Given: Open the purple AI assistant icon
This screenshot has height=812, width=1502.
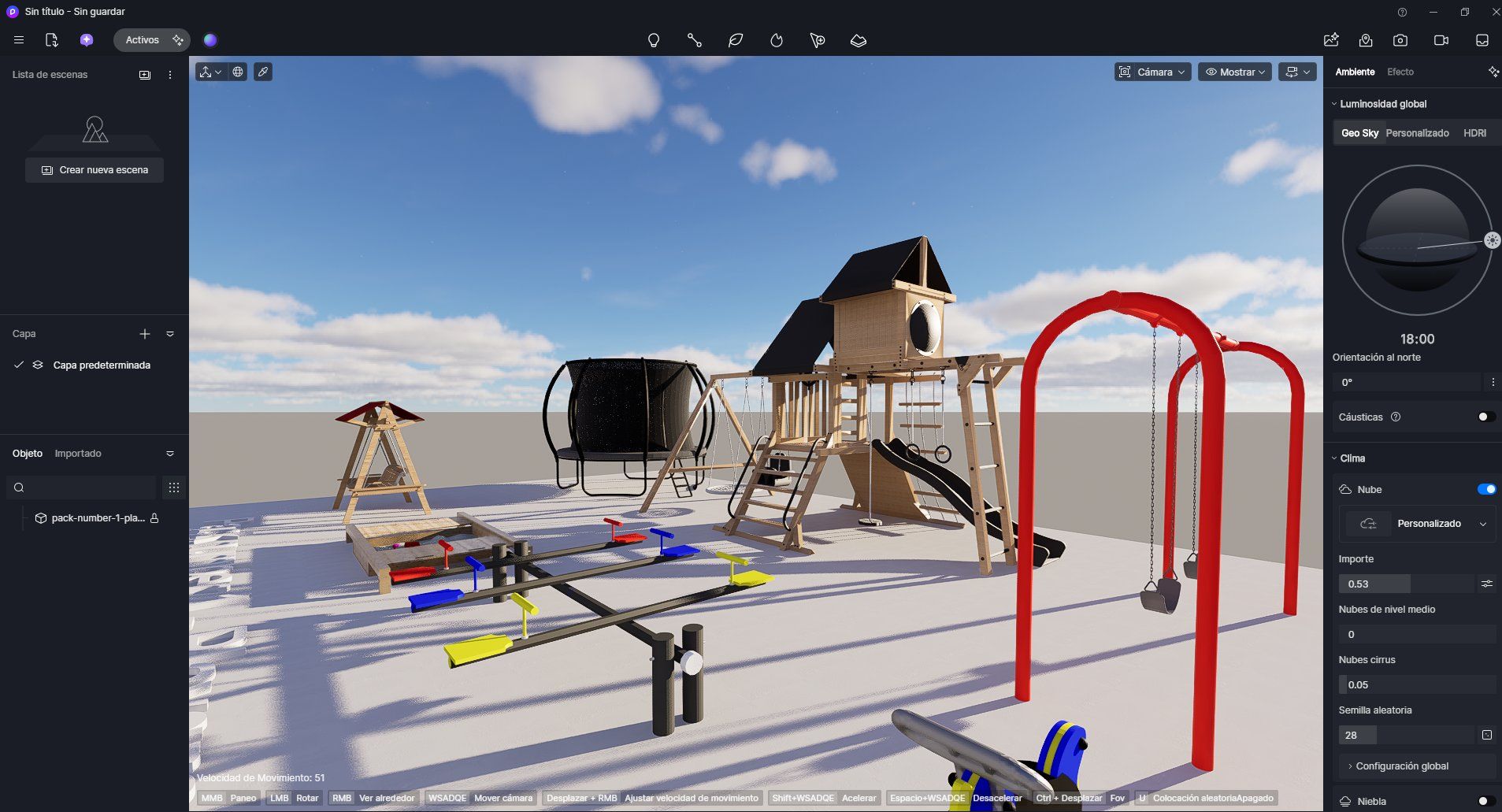Looking at the screenshot, I should pyautogui.click(x=87, y=40).
